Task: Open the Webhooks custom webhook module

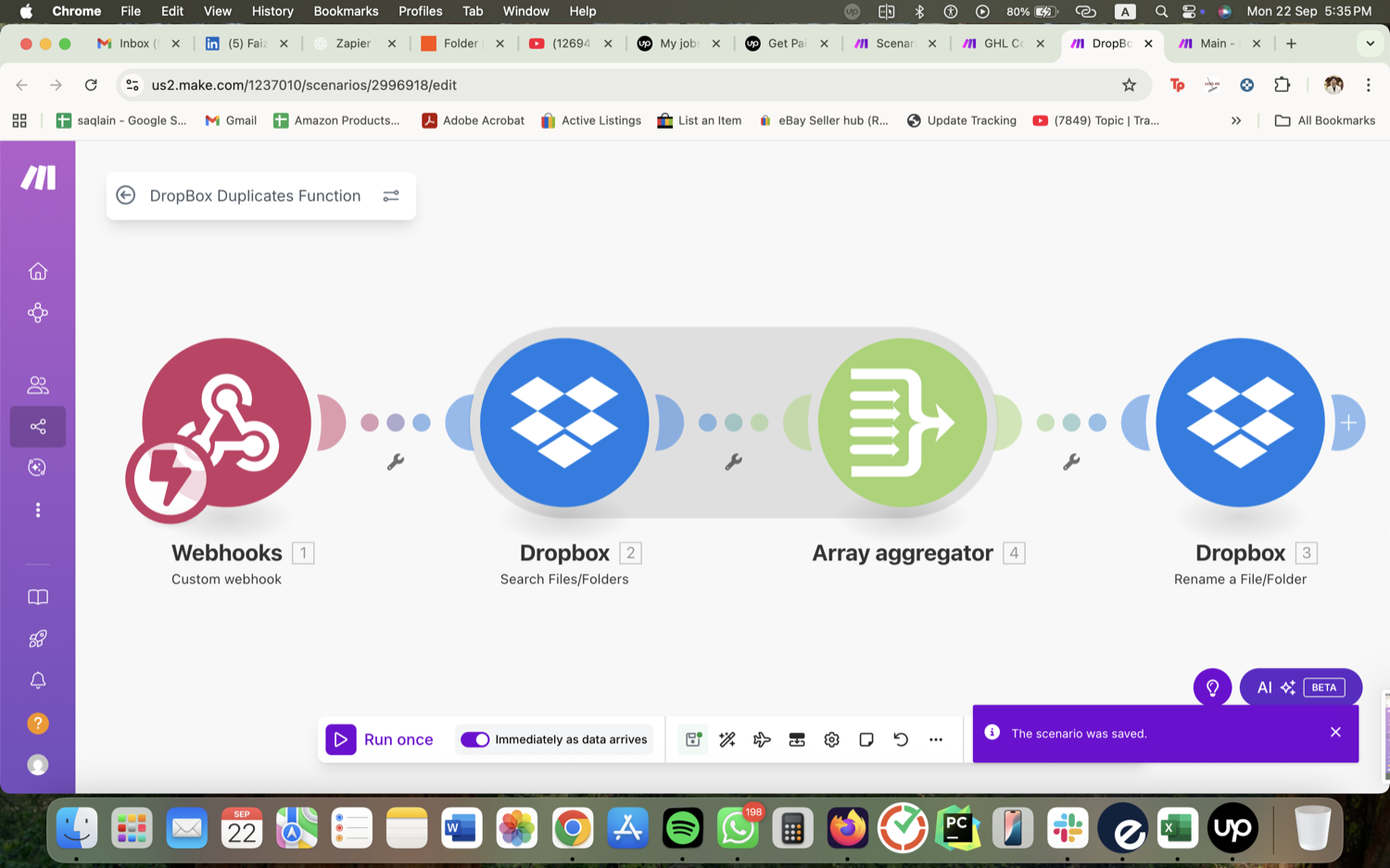Action: pyautogui.click(x=226, y=422)
